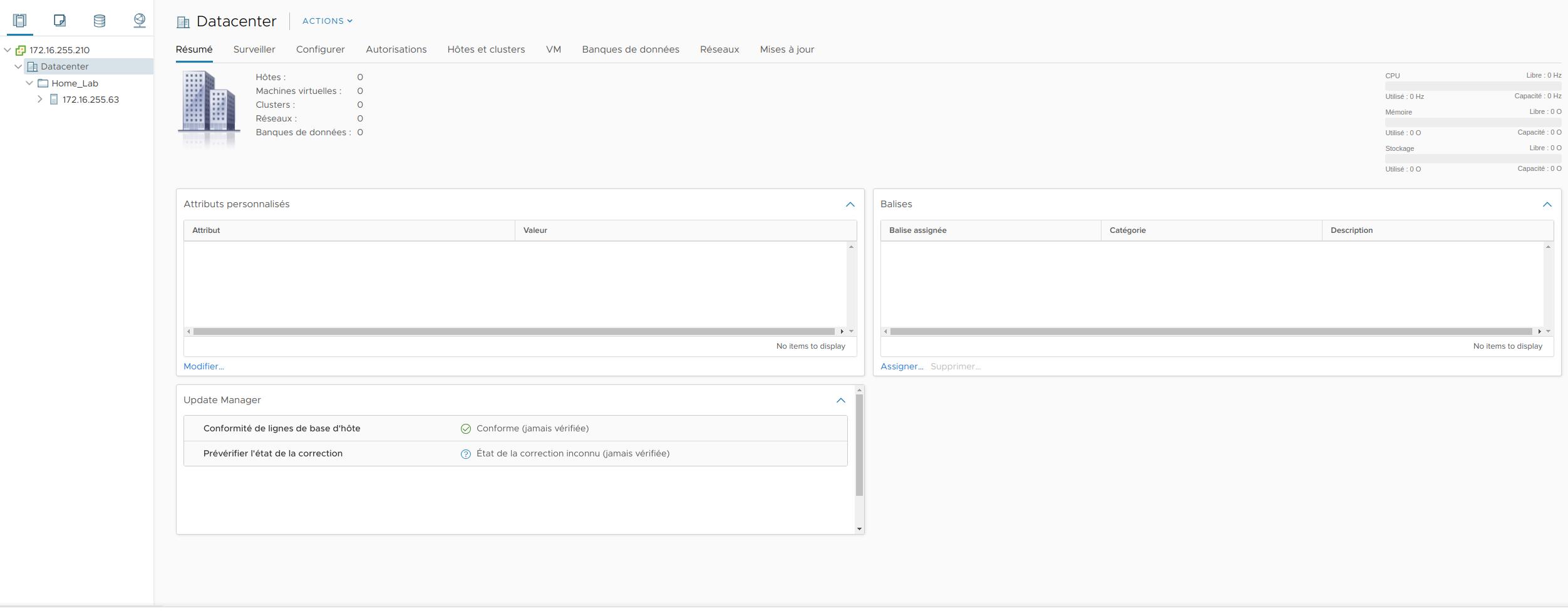Click the CPU usage bar
Screen dimensions: 1568x611
point(1473,86)
